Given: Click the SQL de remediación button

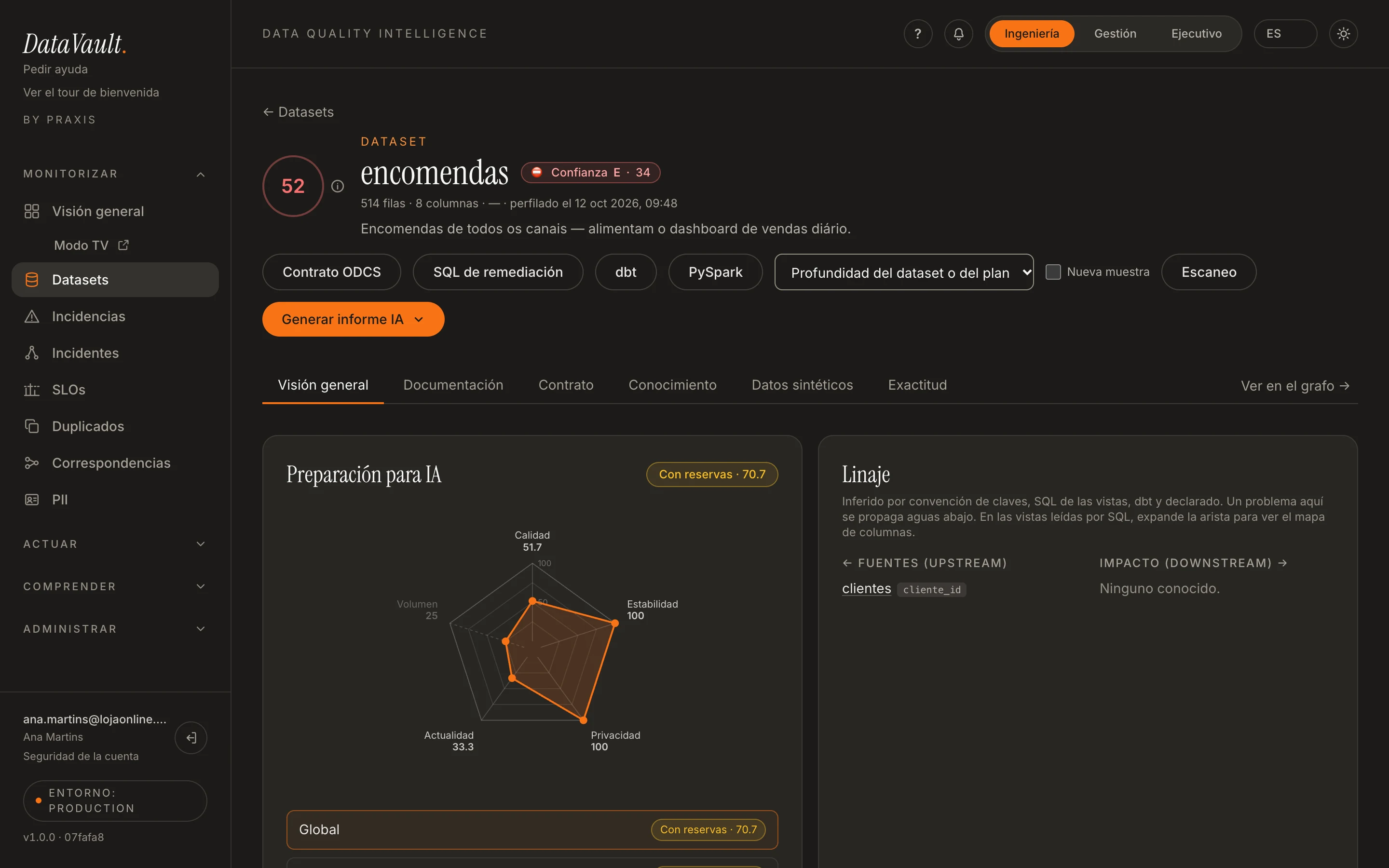Looking at the screenshot, I should point(498,272).
